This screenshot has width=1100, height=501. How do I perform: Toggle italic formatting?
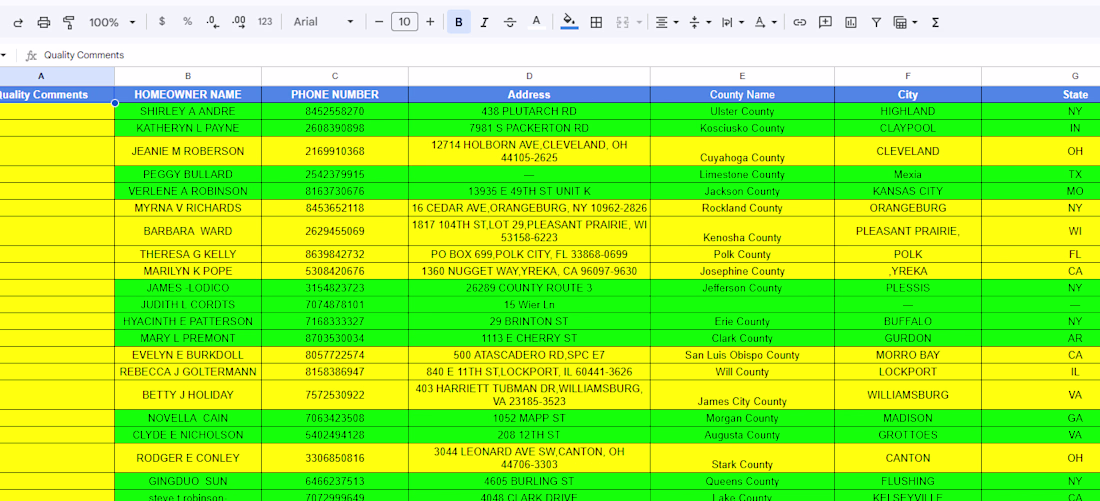point(484,22)
